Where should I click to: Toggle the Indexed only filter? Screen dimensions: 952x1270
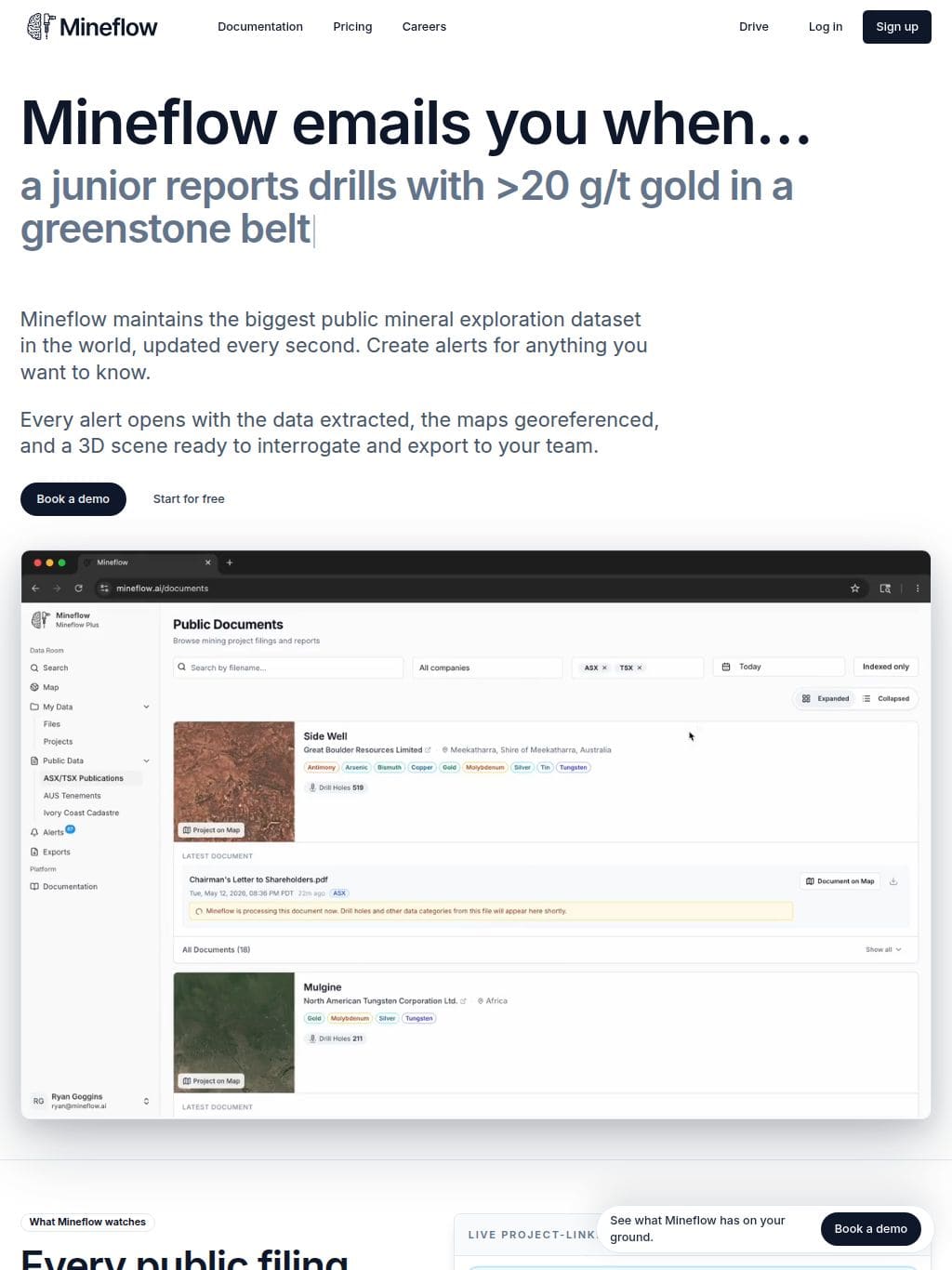(886, 668)
